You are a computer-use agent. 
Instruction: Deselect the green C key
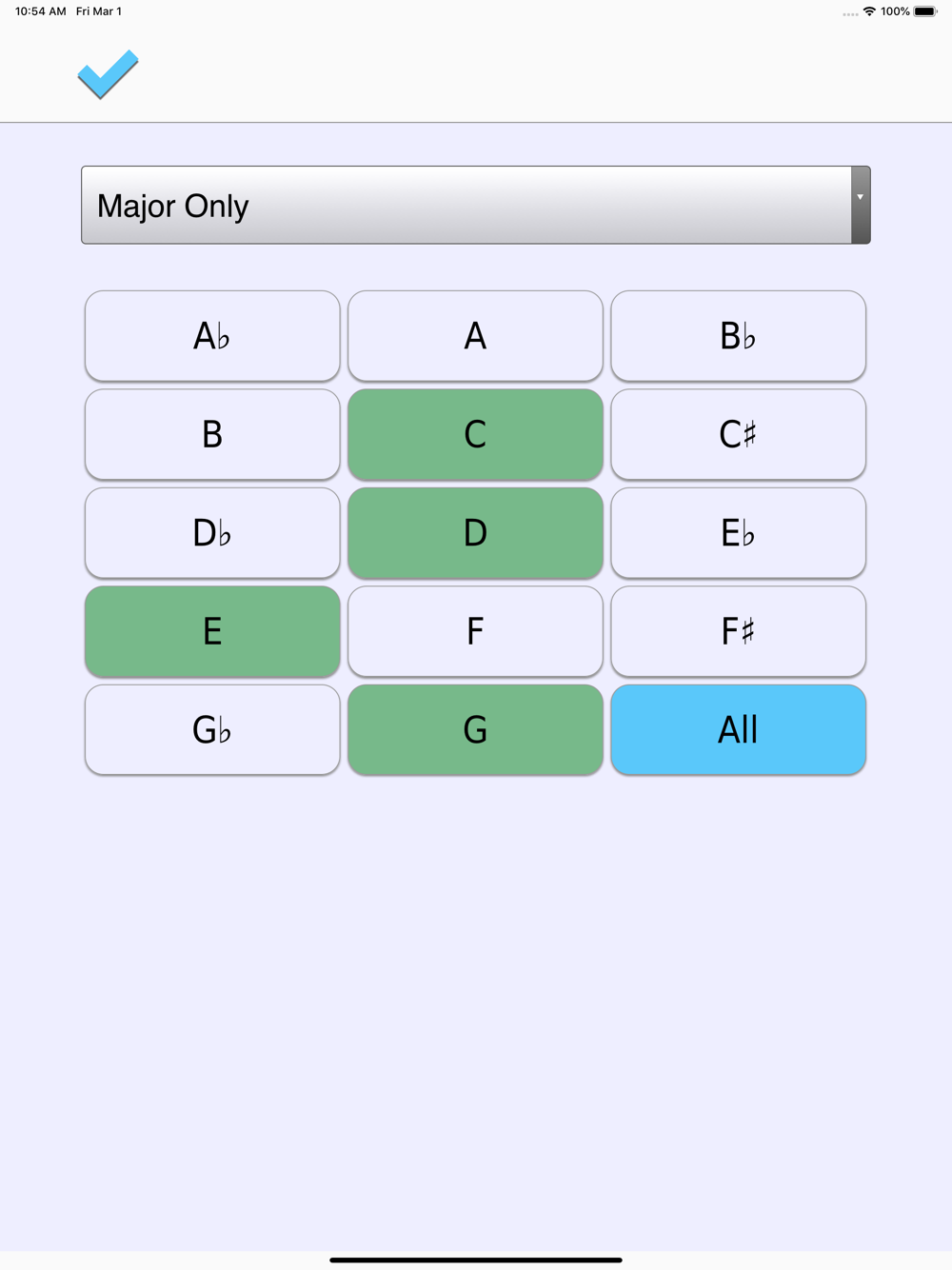(x=475, y=434)
